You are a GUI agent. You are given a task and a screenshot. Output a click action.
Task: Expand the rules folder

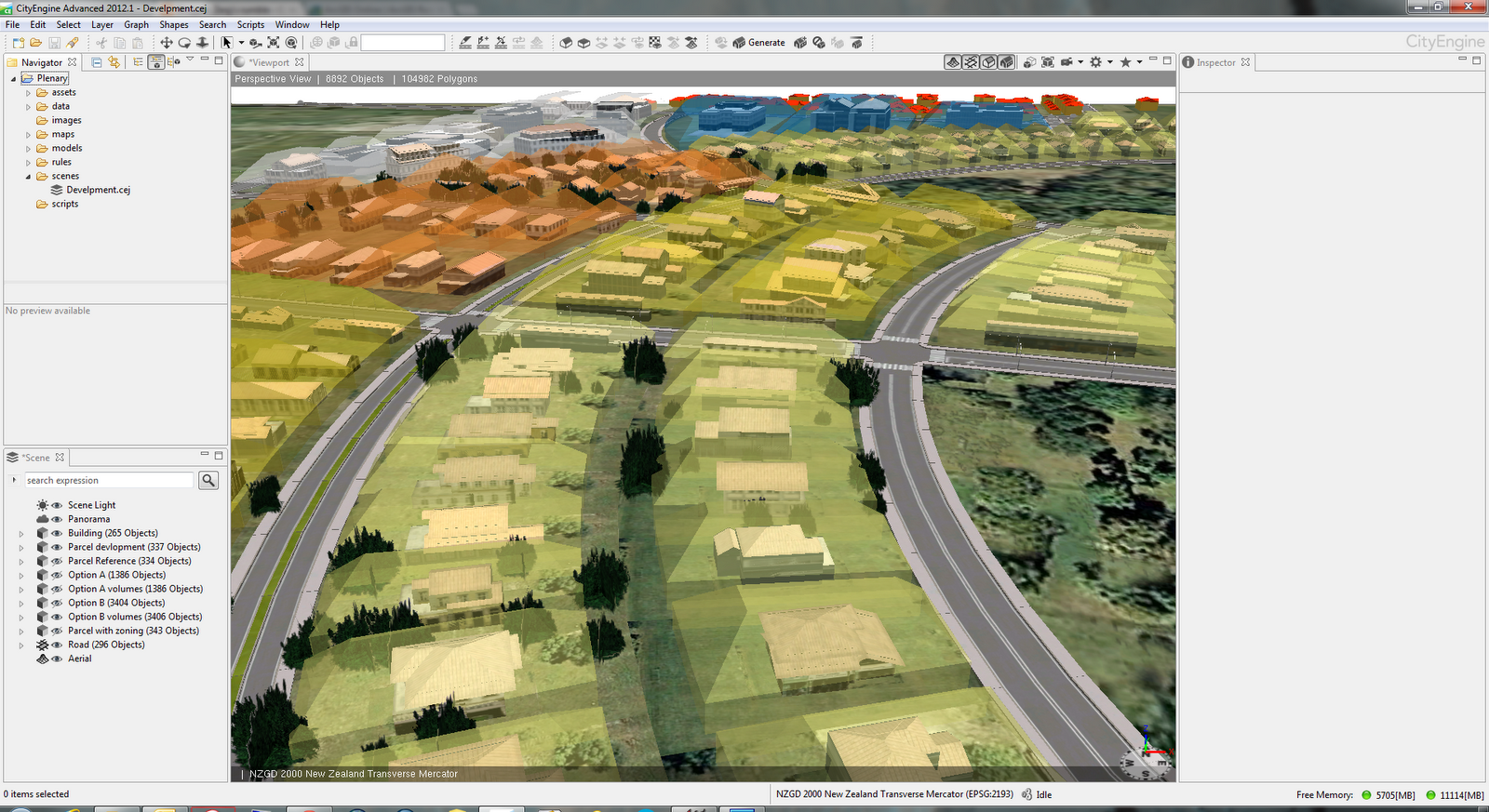click(28, 163)
